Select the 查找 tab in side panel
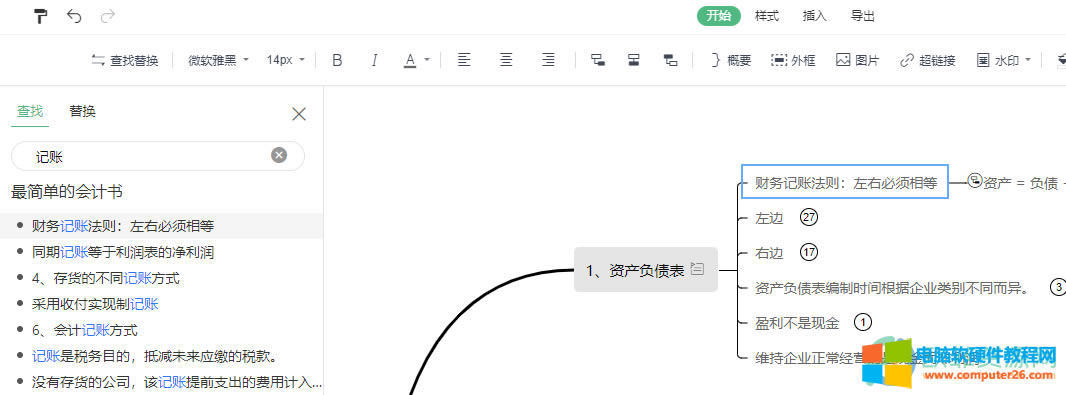 coord(30,111)
